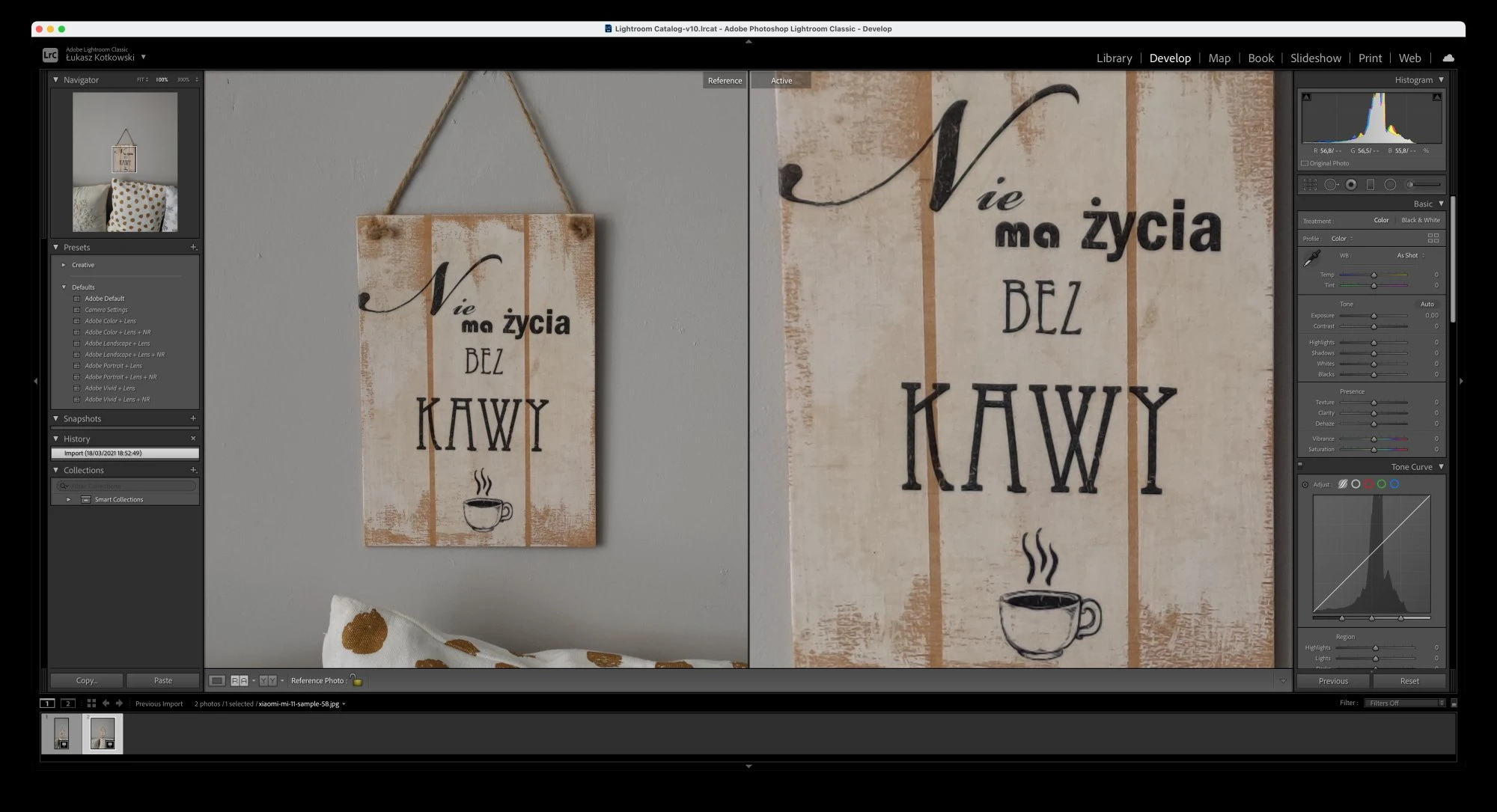This screenshot has height=812, width=1497.
Task: Switch to the Print module
Action: tap(1370, 58)
